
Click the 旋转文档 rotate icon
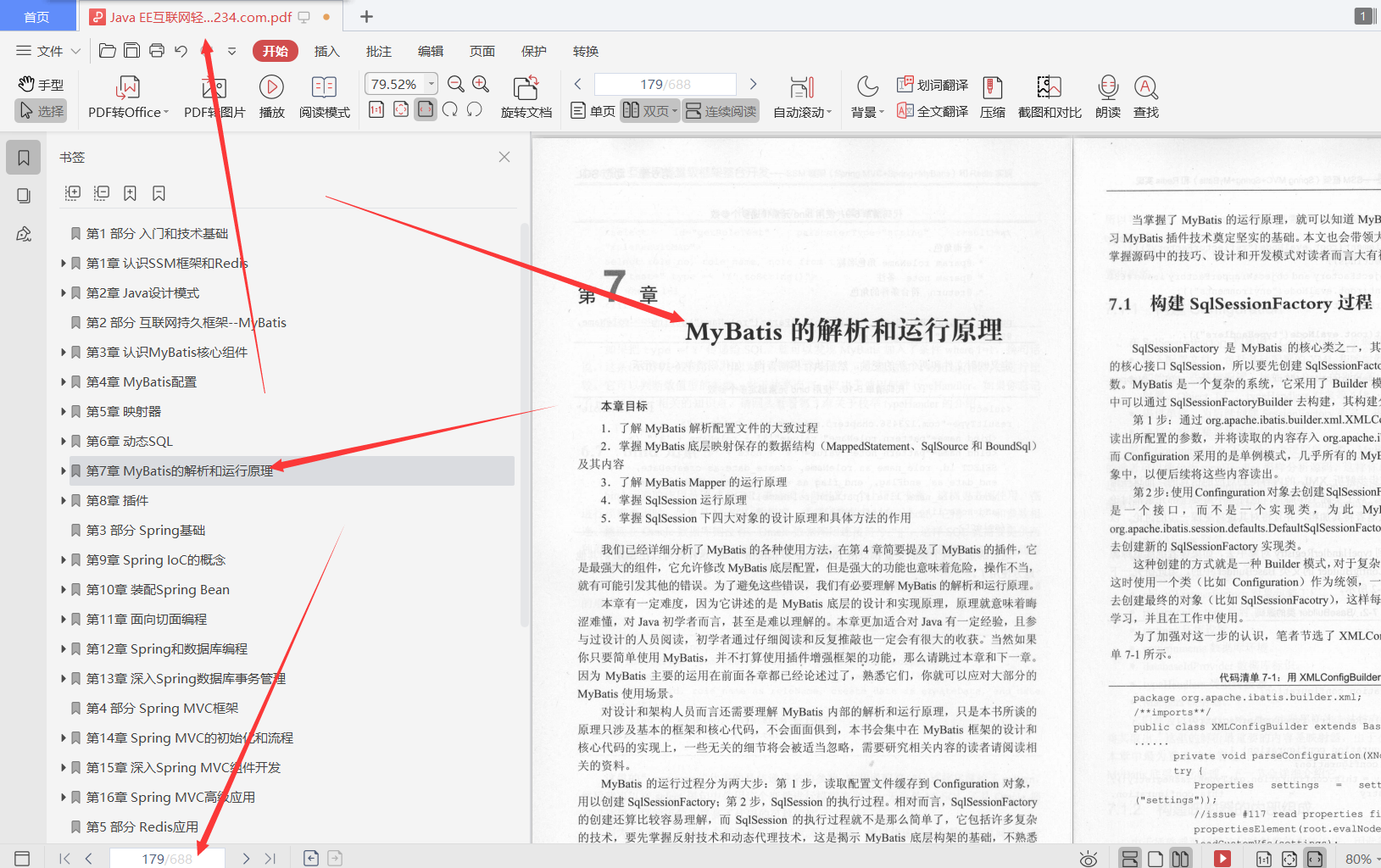(x=526, y=97)
